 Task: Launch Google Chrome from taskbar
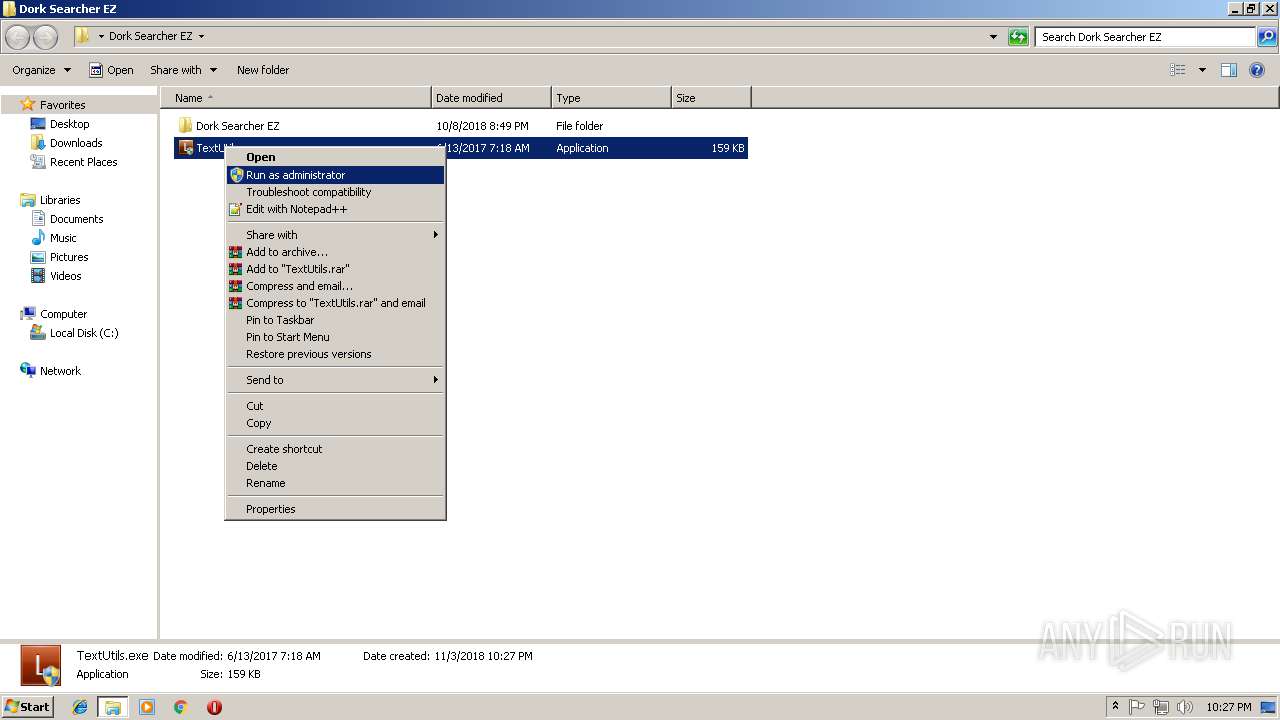[x=180, y=707]
